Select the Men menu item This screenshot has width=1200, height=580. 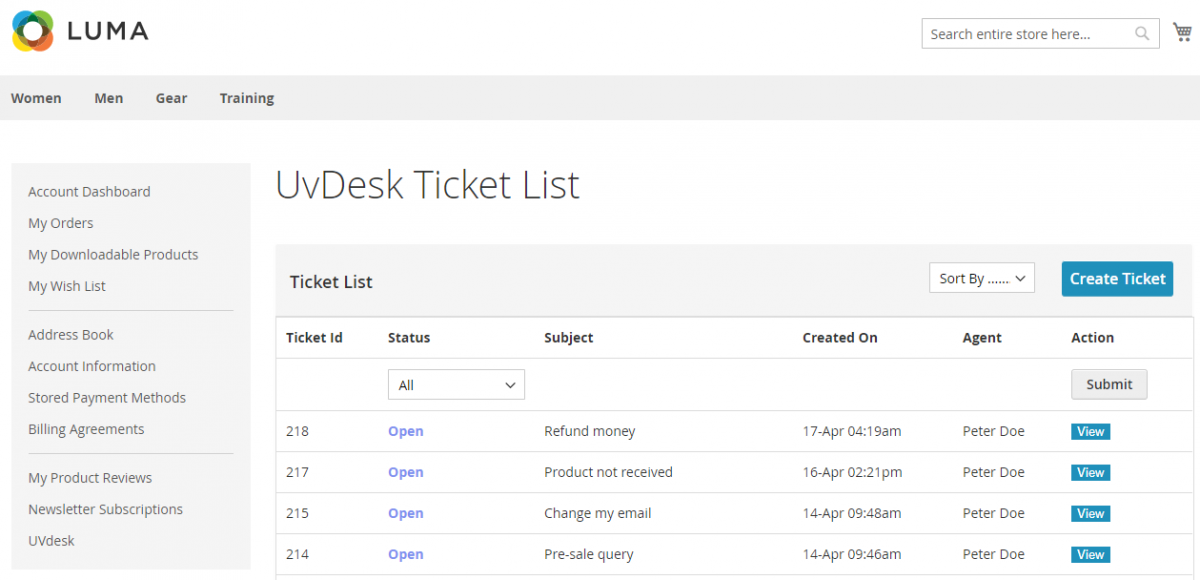pos(108,97)
